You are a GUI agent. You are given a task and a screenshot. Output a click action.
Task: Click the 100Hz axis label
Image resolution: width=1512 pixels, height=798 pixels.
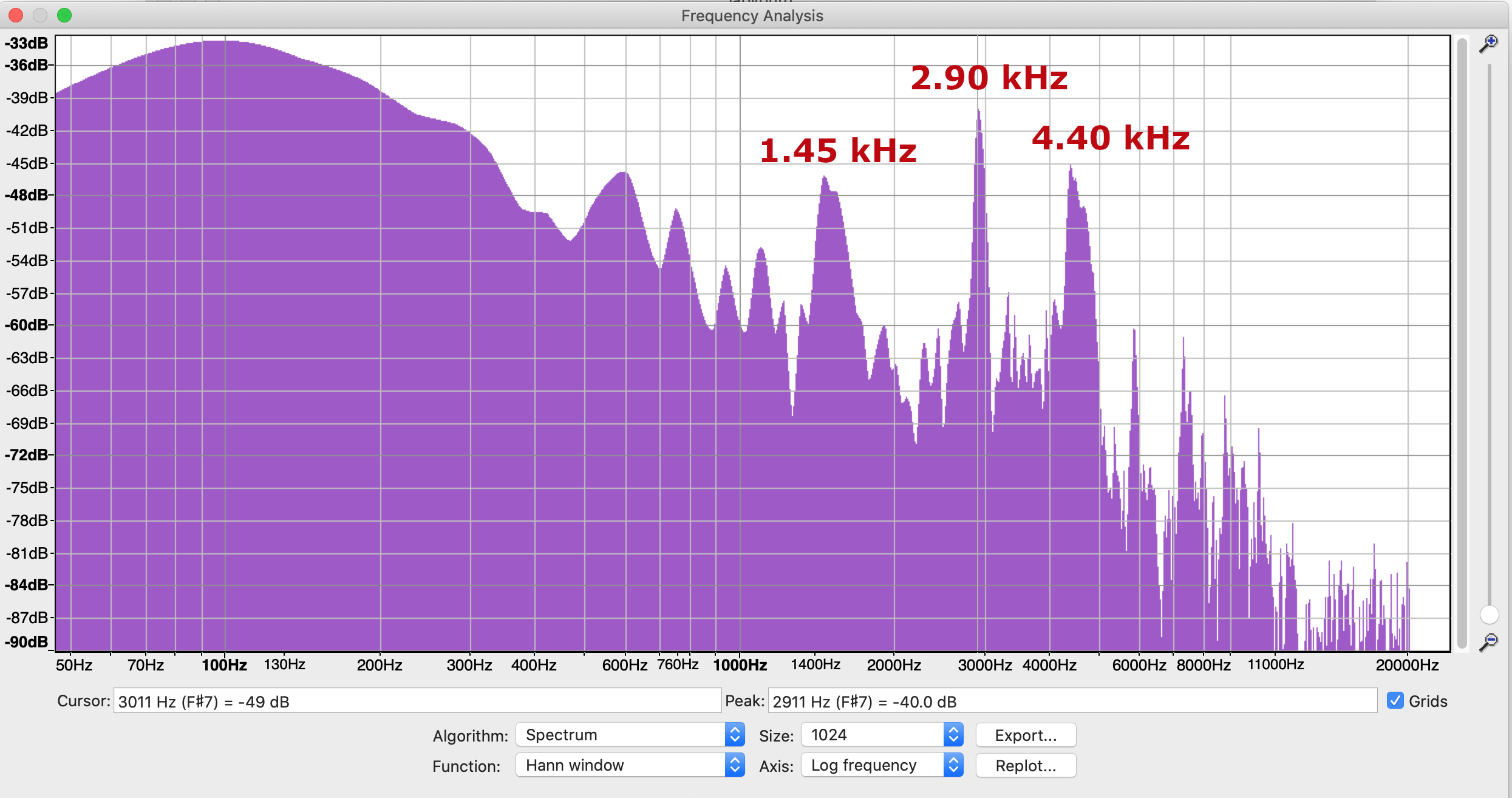point(224,665)
